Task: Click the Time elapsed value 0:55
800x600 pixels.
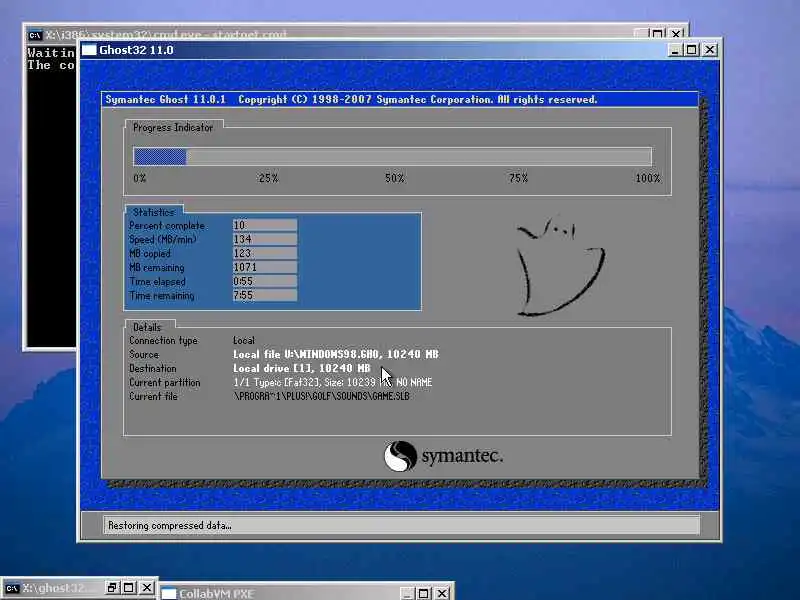Action: pyautogui.click(x=265, y=281)
